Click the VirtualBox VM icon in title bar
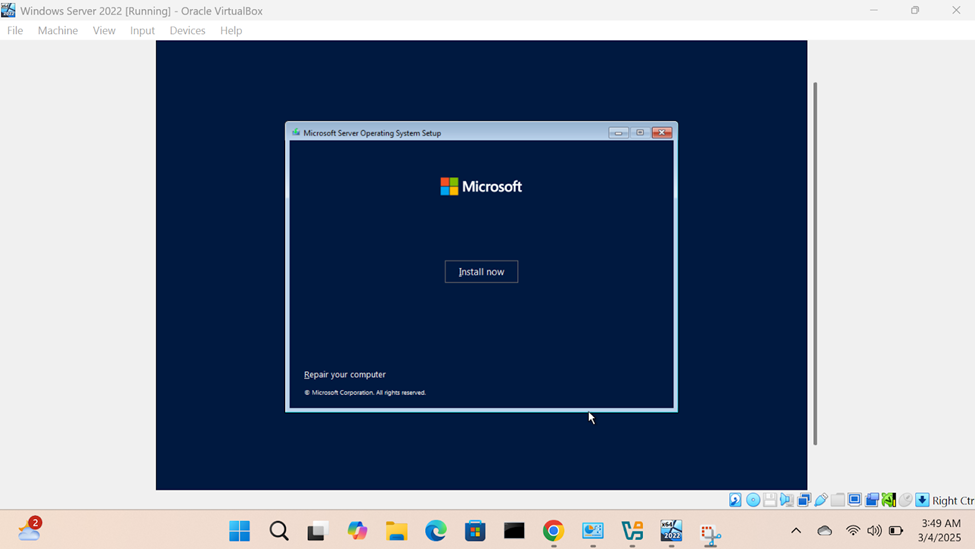The width and height of the screenshot is (975, 549). [8, 11]
